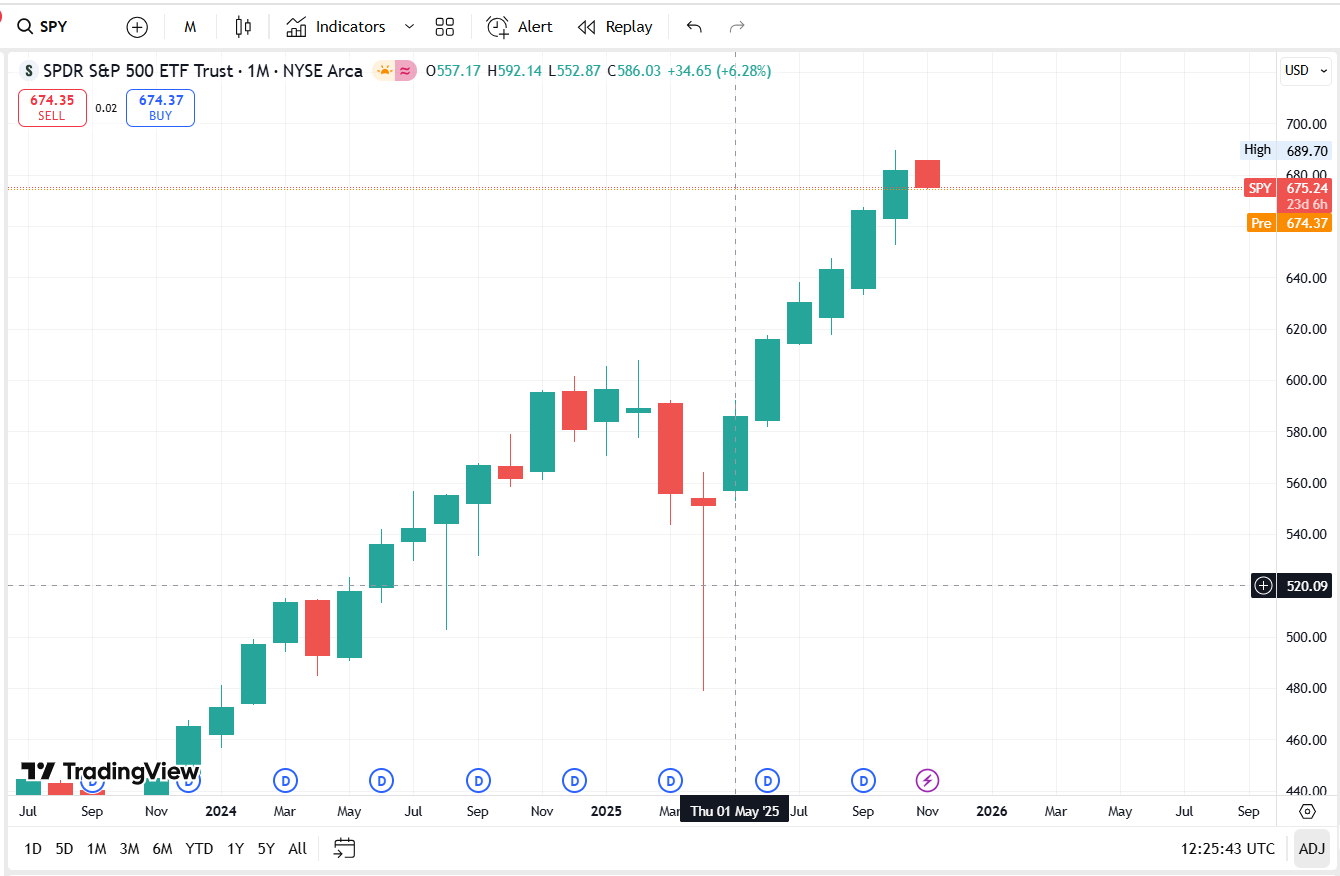
Task: Open timezone menu at 12:25:43 UTC
Action: point(1228,849)
